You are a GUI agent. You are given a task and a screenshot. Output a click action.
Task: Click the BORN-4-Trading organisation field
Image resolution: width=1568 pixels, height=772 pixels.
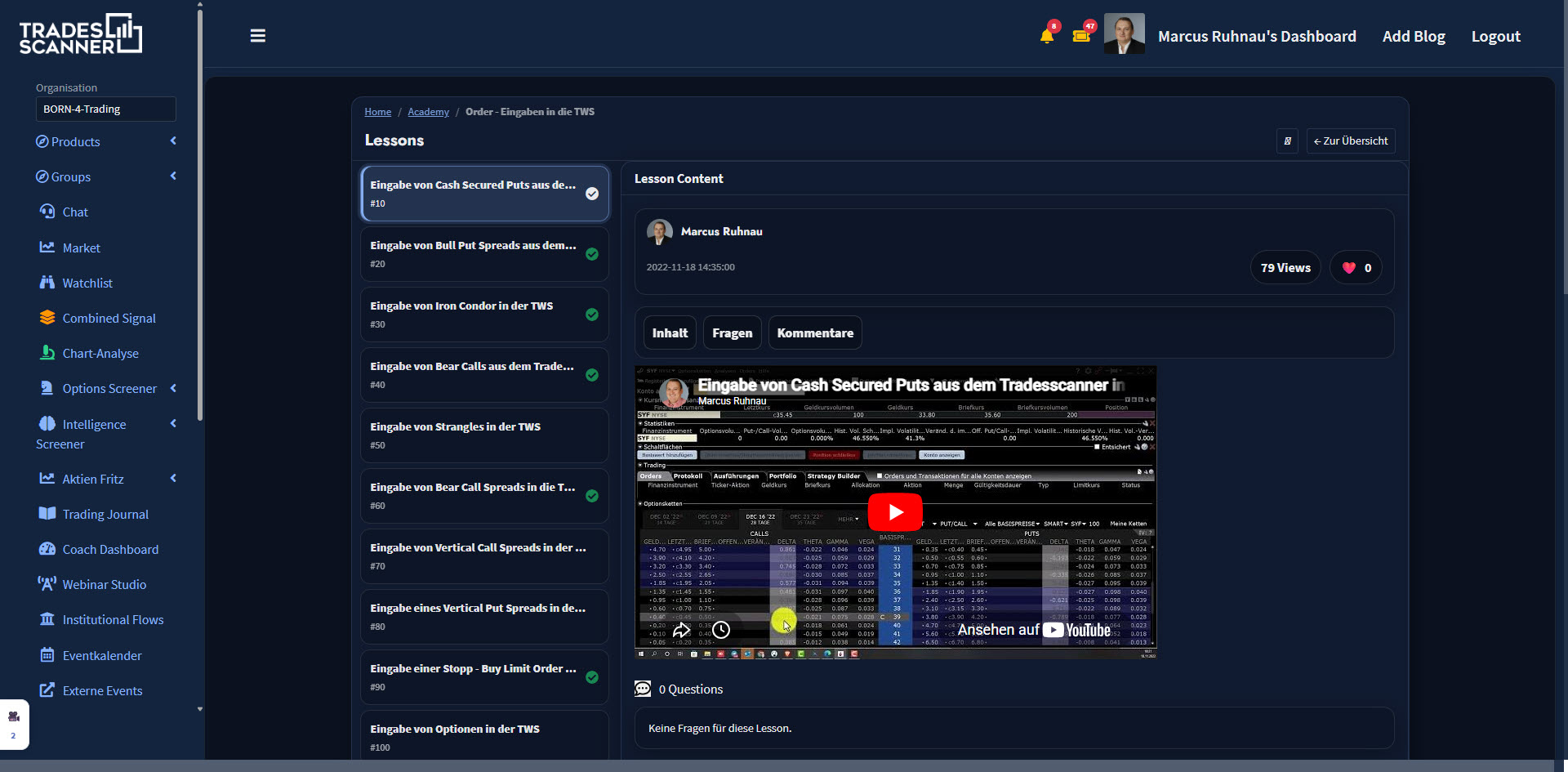105,109
